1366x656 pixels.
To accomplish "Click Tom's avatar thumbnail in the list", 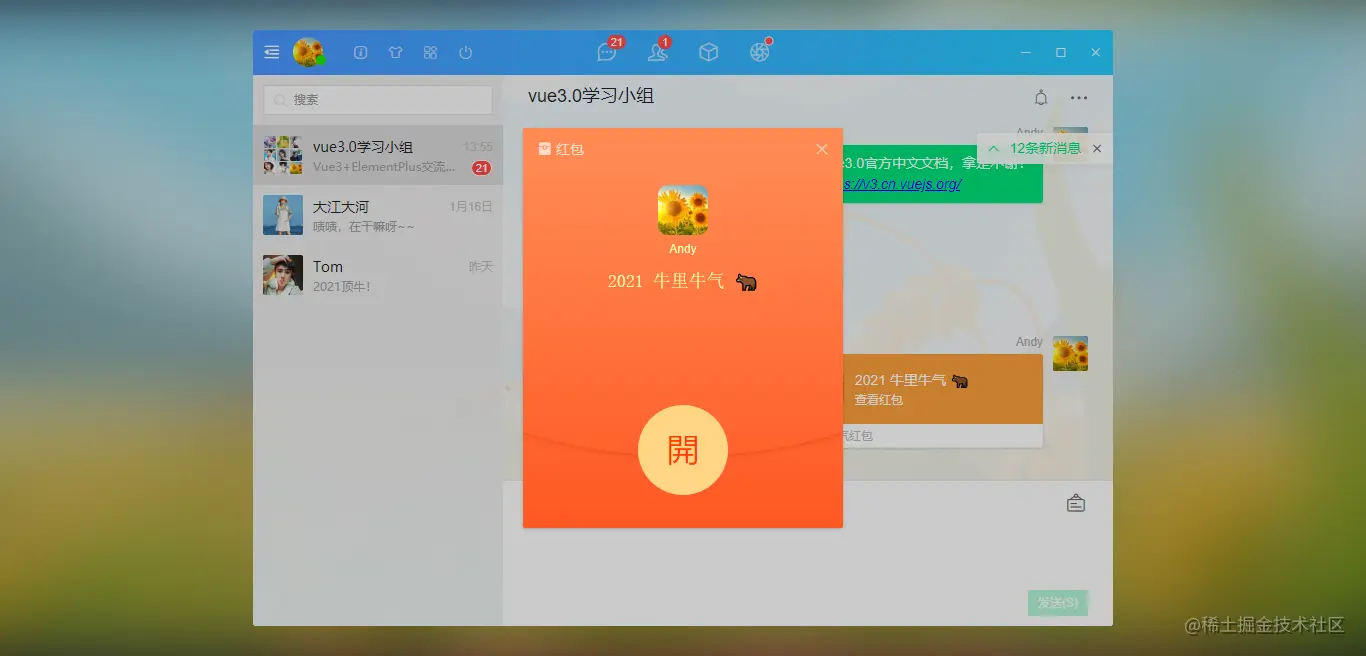I will pyautogui.click(x=283, y=275).
